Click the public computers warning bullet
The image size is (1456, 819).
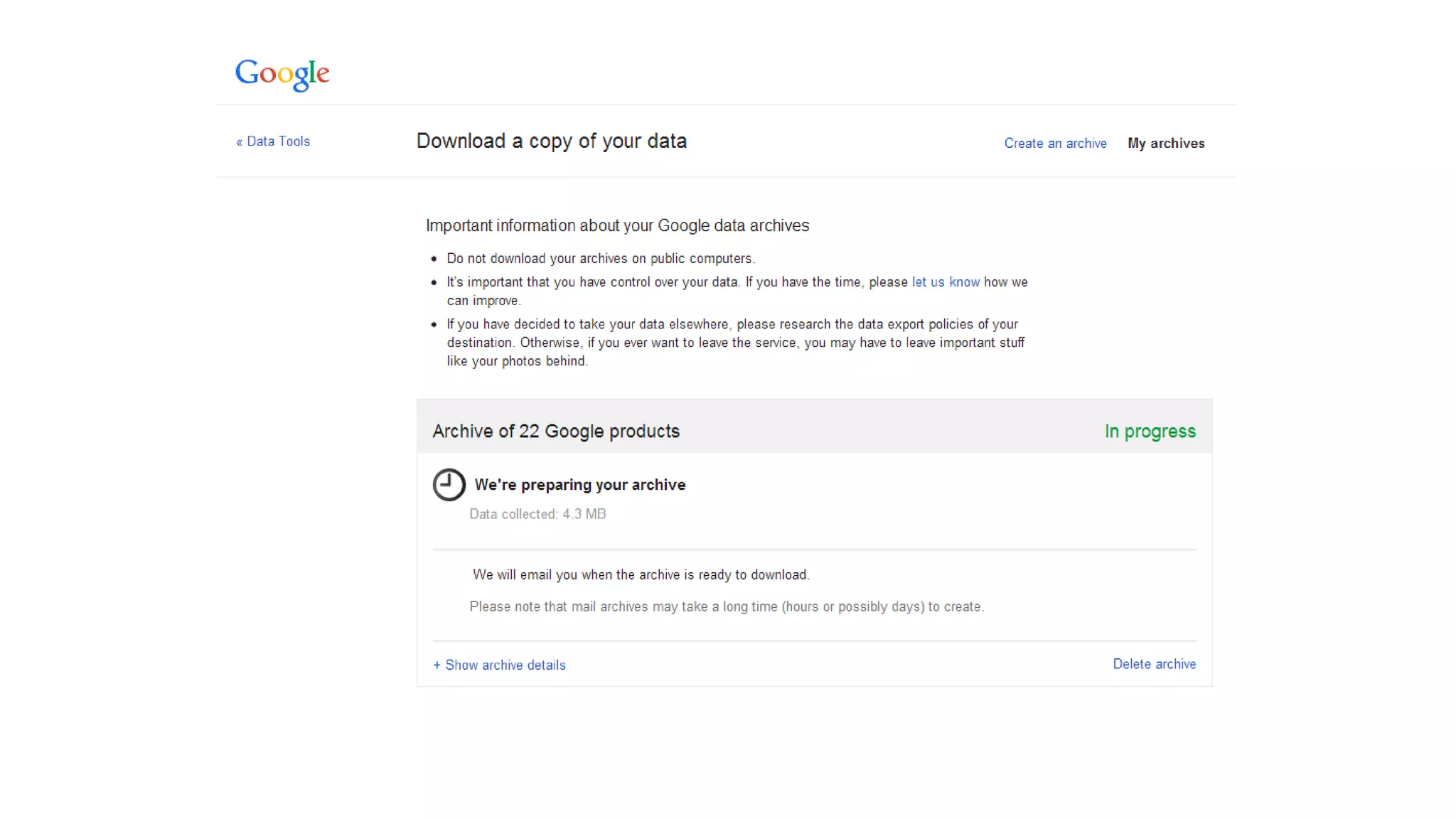coord(601,259)
